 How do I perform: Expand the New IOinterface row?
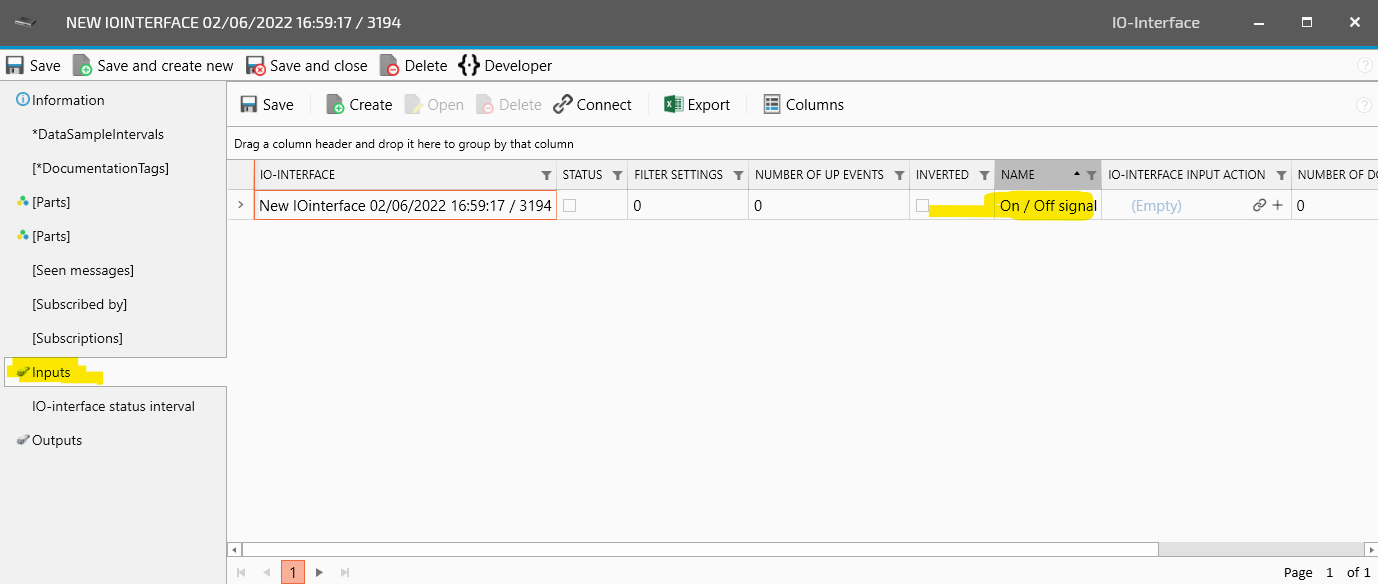(x=240, y=206)
